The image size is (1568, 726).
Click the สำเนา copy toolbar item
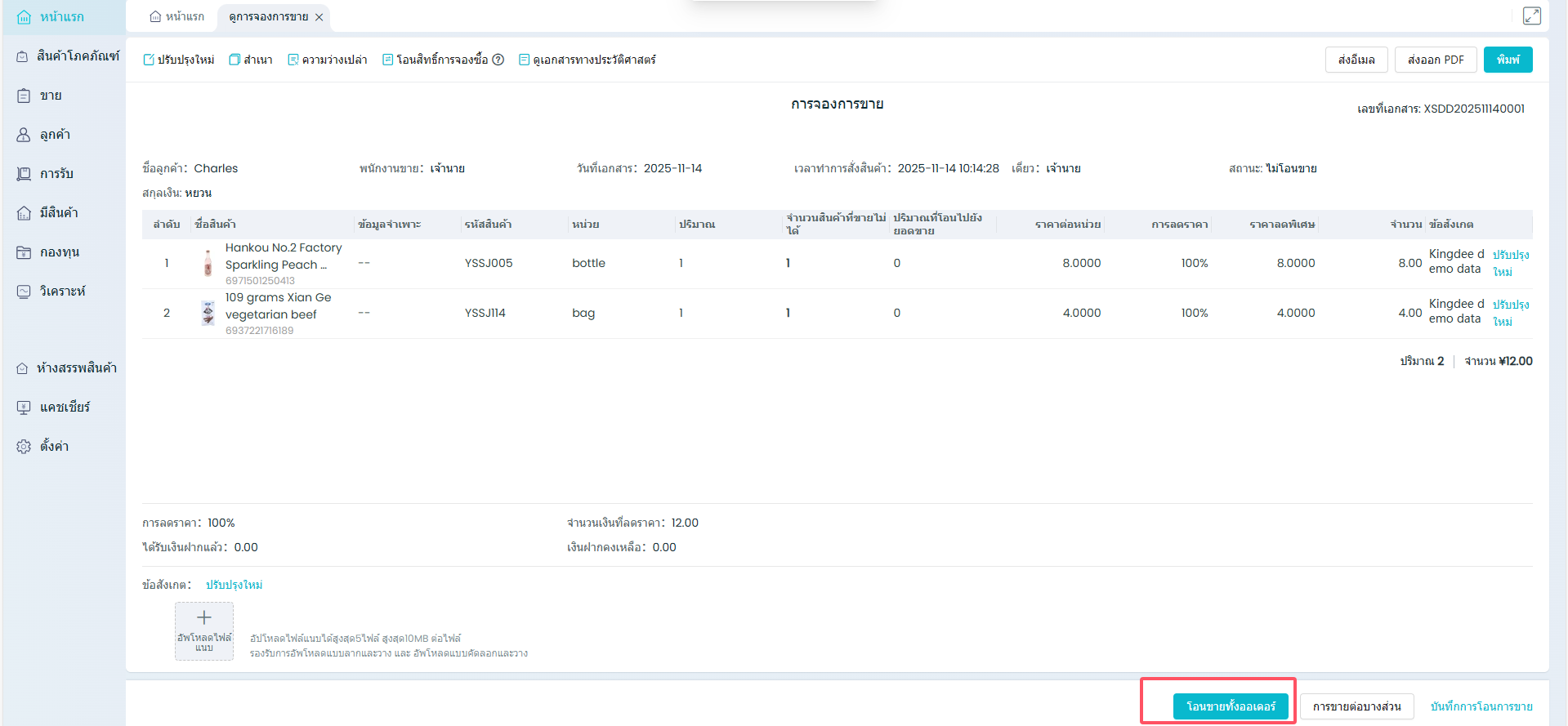tap(251, 60)
